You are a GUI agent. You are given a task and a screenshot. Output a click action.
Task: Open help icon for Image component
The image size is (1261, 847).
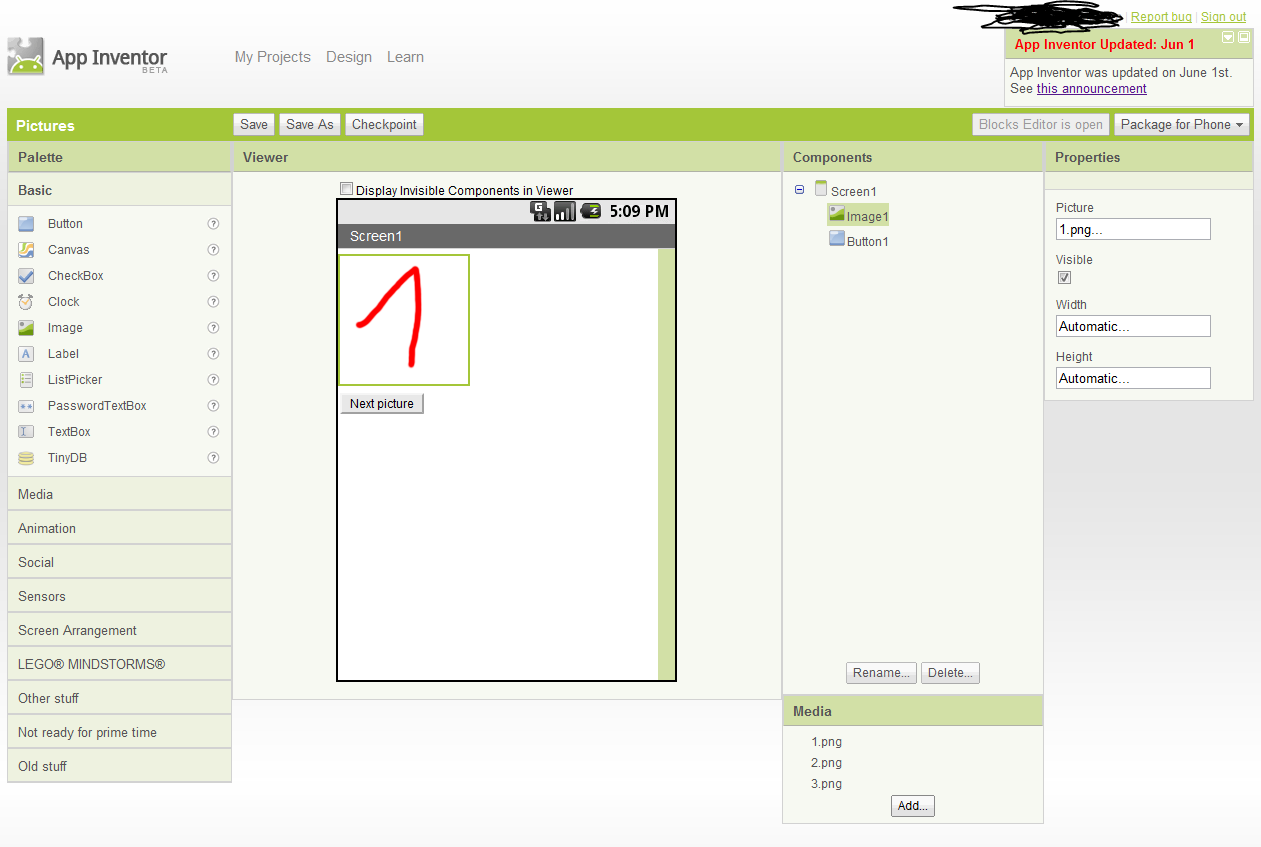coord(213,328)
